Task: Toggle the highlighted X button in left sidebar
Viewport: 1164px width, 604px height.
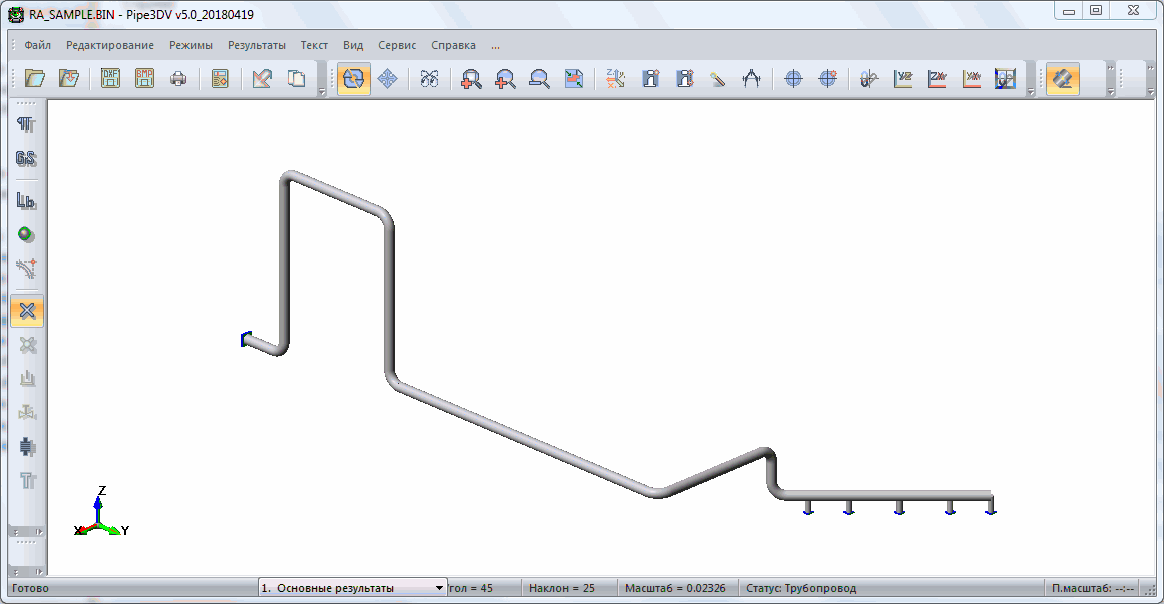Action: click(27, 312)
